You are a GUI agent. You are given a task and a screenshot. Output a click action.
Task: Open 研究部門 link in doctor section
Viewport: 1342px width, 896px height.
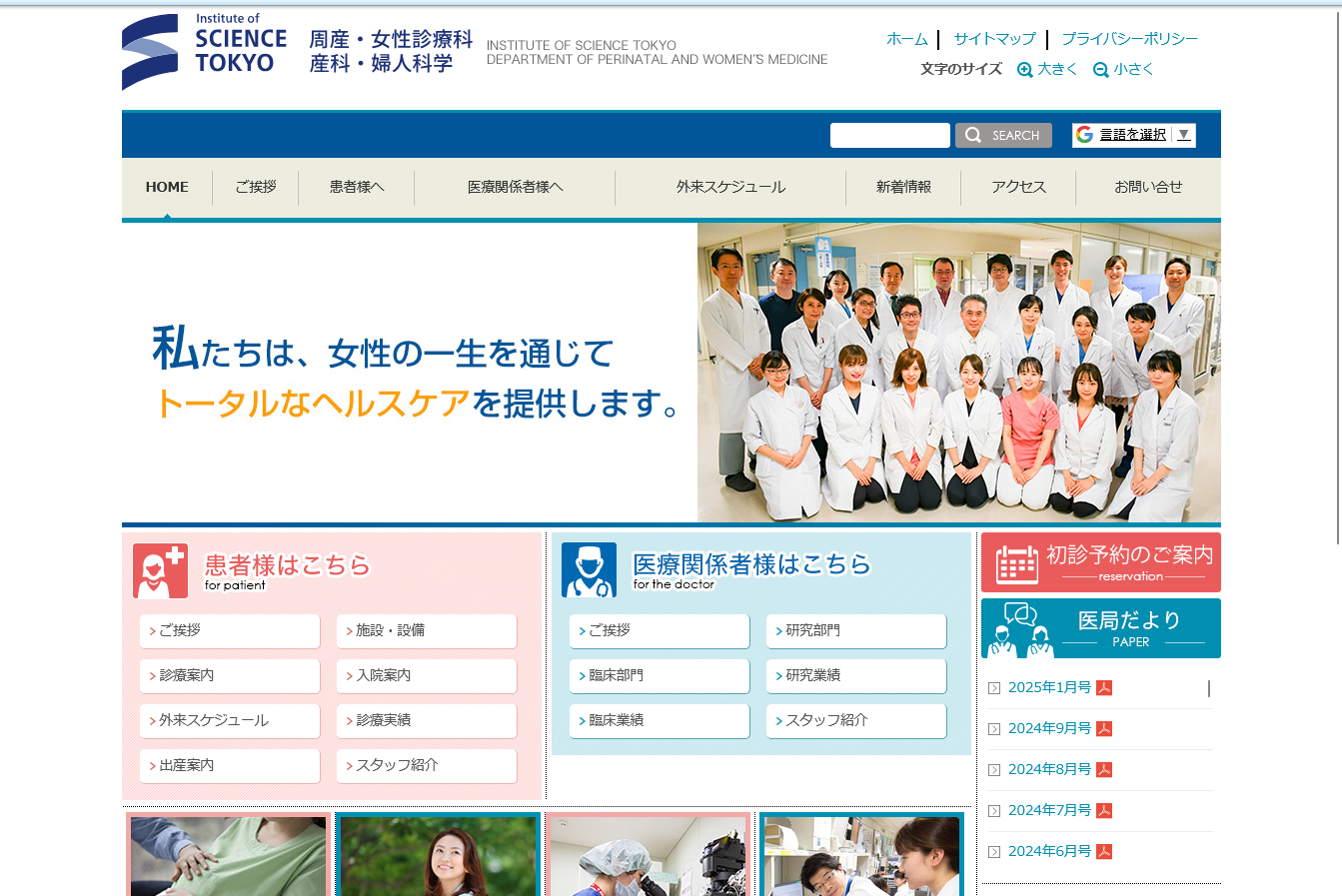(856, 630)
